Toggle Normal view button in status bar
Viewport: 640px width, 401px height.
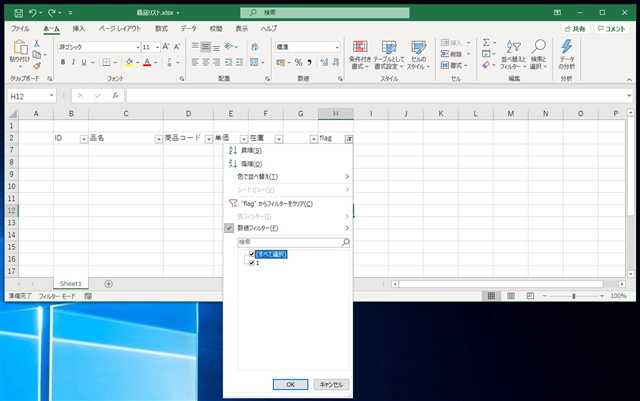click(491, 296)
